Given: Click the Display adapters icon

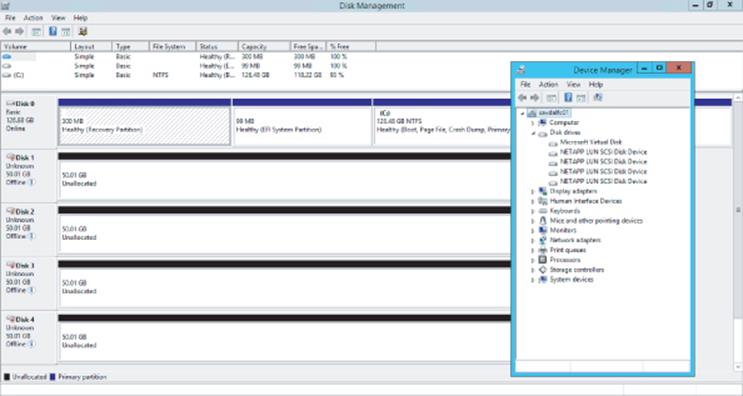Looking at the screenshot, I should point(543,191).
